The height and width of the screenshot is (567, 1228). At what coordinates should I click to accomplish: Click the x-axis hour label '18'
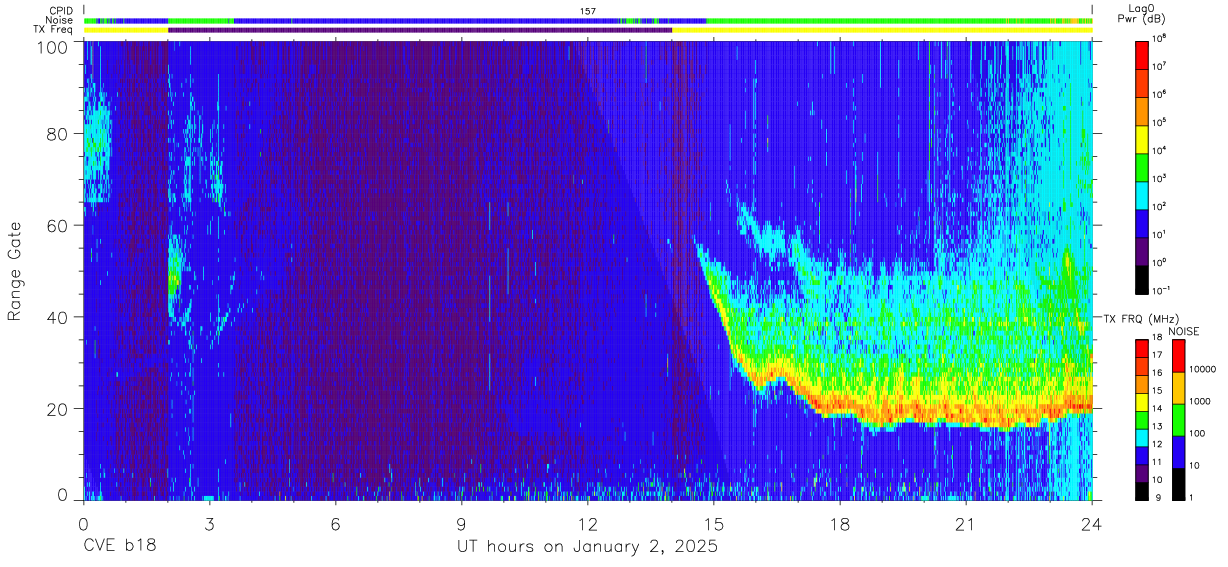[x=840, y=524]
